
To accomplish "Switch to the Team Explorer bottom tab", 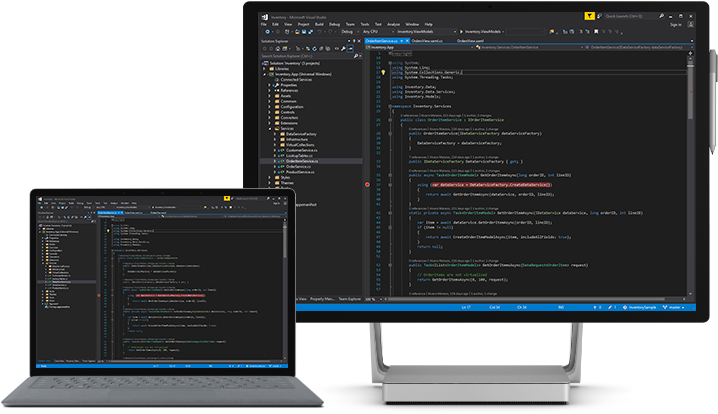I will (x=350, y=299).
